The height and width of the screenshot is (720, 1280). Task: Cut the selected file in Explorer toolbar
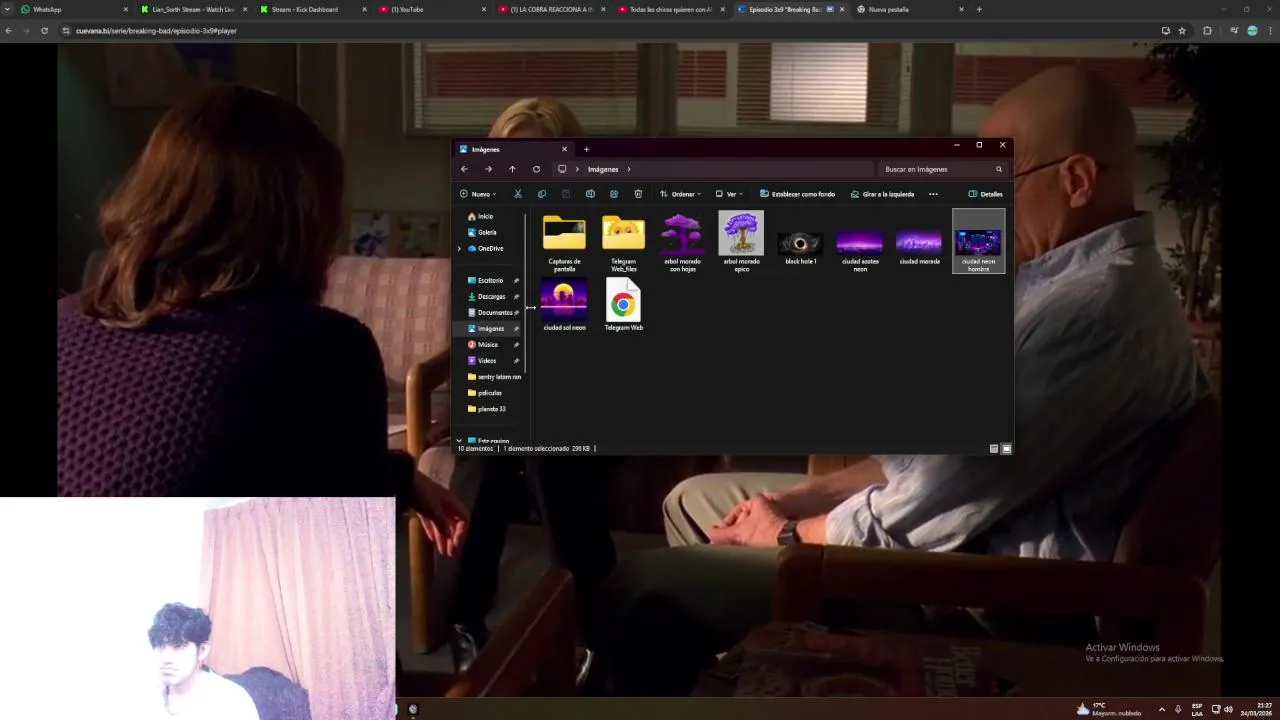[517, 194]
